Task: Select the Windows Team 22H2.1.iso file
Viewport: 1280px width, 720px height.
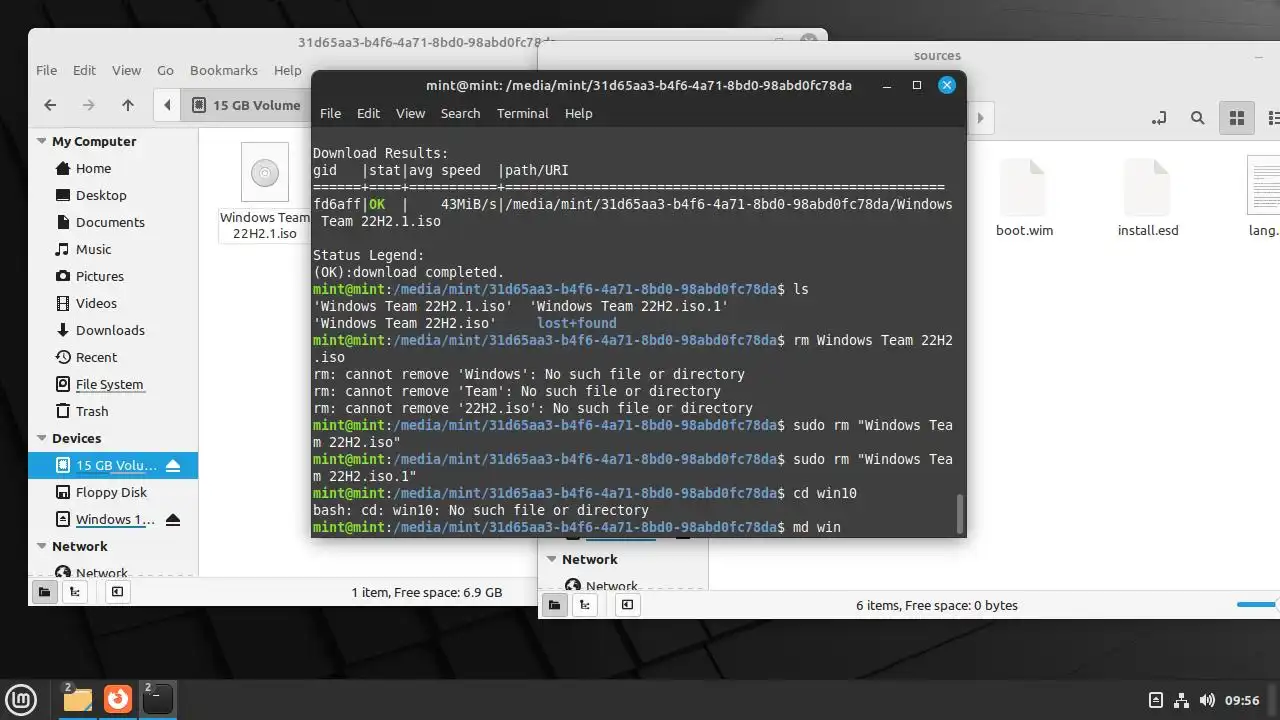Action: pos(265,192)
